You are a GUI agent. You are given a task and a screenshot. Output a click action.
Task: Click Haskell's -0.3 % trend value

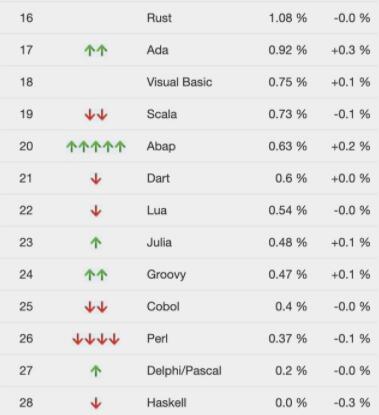(352, 403)
